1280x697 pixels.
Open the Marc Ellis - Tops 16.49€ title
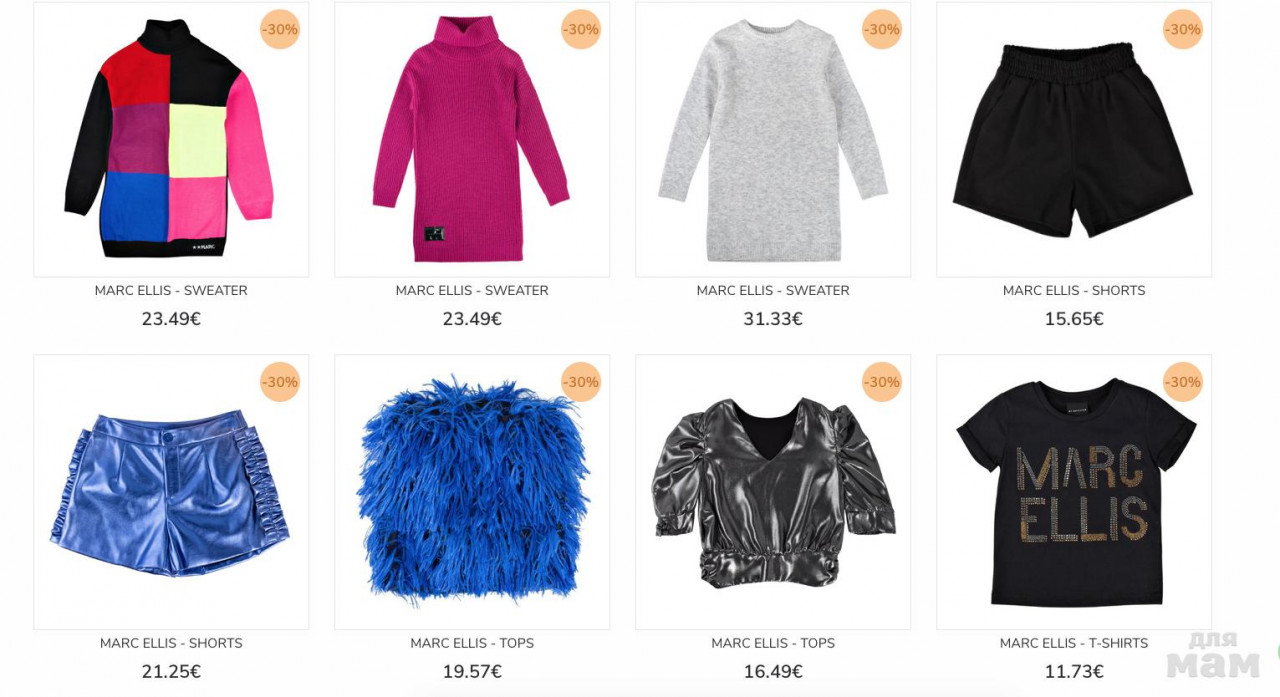pyautogui.click(x=773, y=644)
